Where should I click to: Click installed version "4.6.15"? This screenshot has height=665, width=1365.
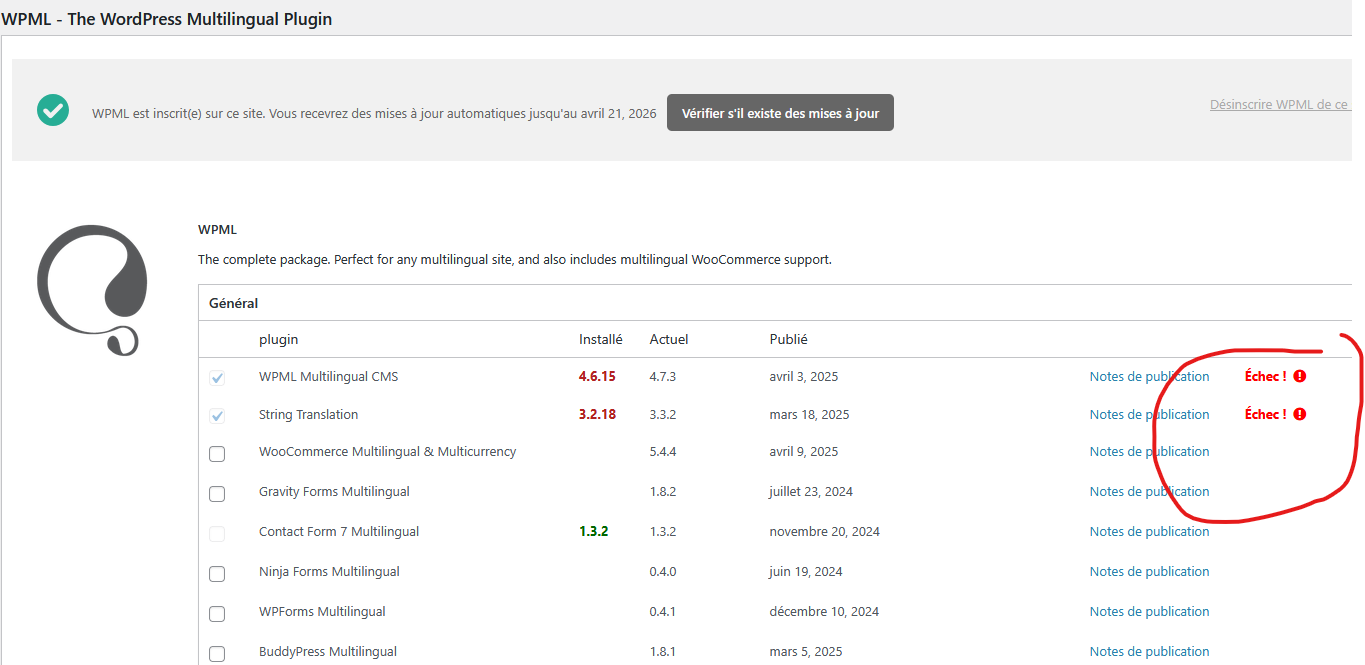click(597, 377)
